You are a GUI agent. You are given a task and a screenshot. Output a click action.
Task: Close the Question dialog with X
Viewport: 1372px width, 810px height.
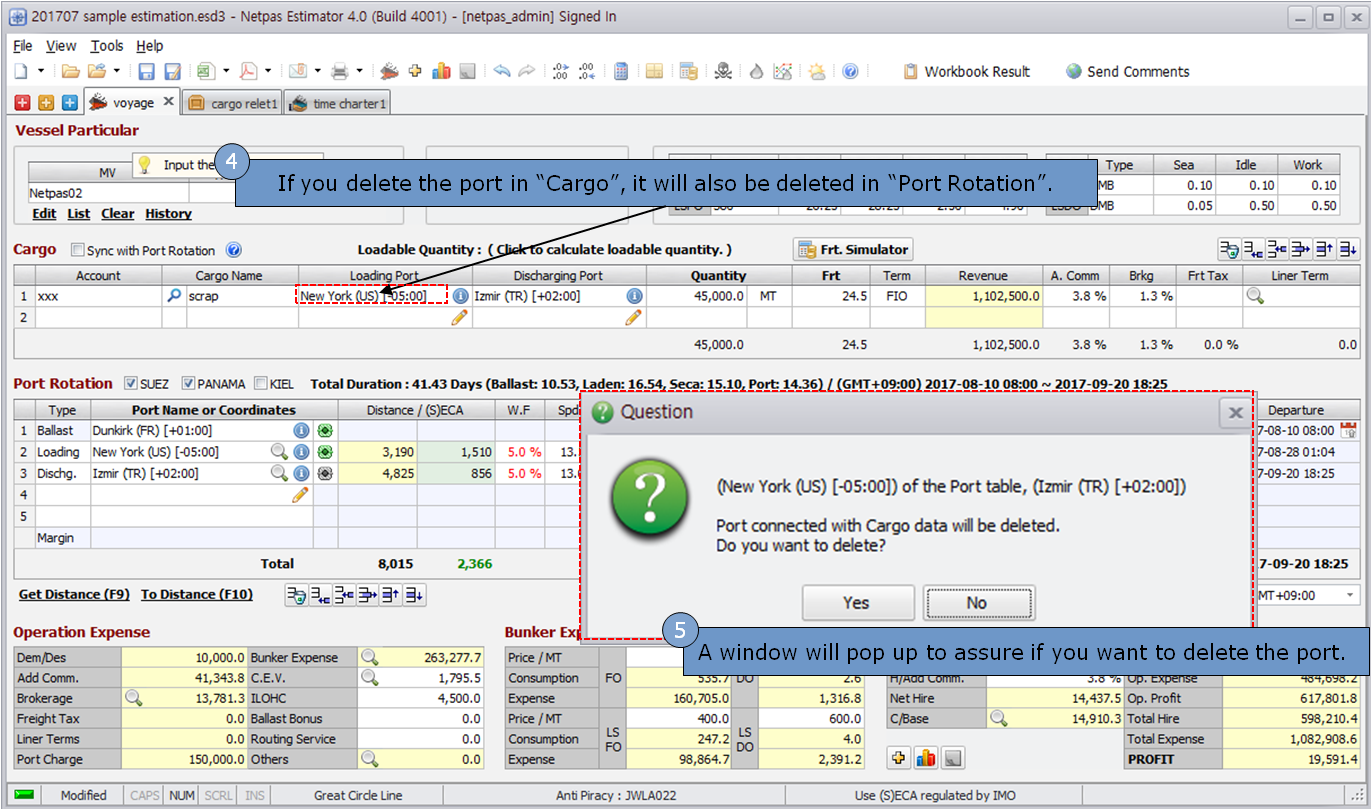(1236, 412)
